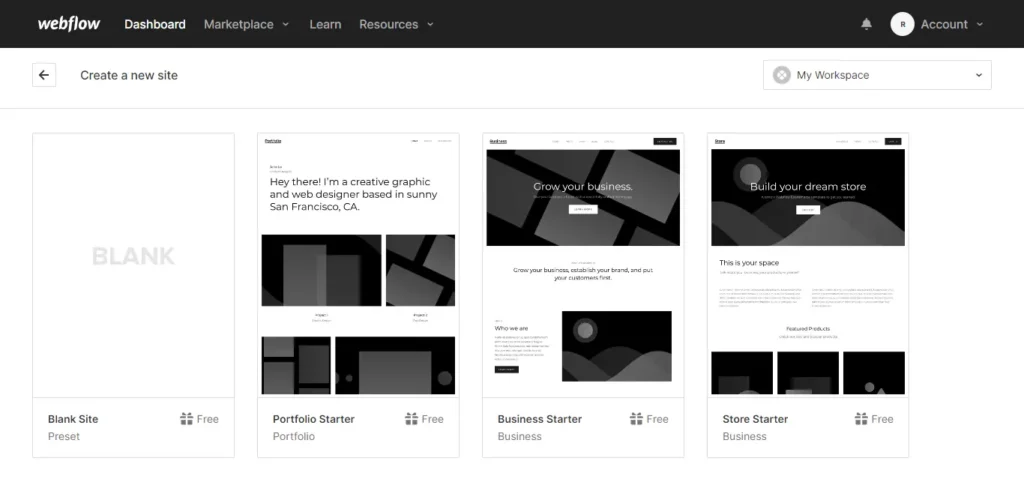Click the Blank Site title
The width and height of the screenshot is (1024, 488).
point(73,419)
